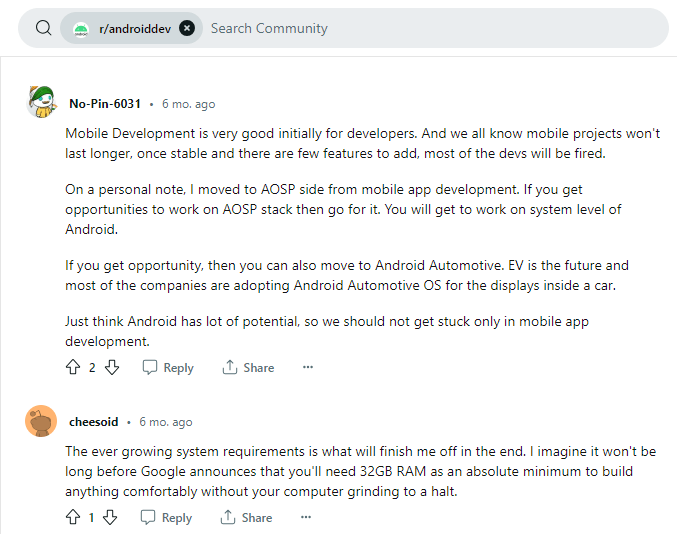
Task: Remove the r/androiddev search filter
Action: pyautogui.click(x=187, y=28)
